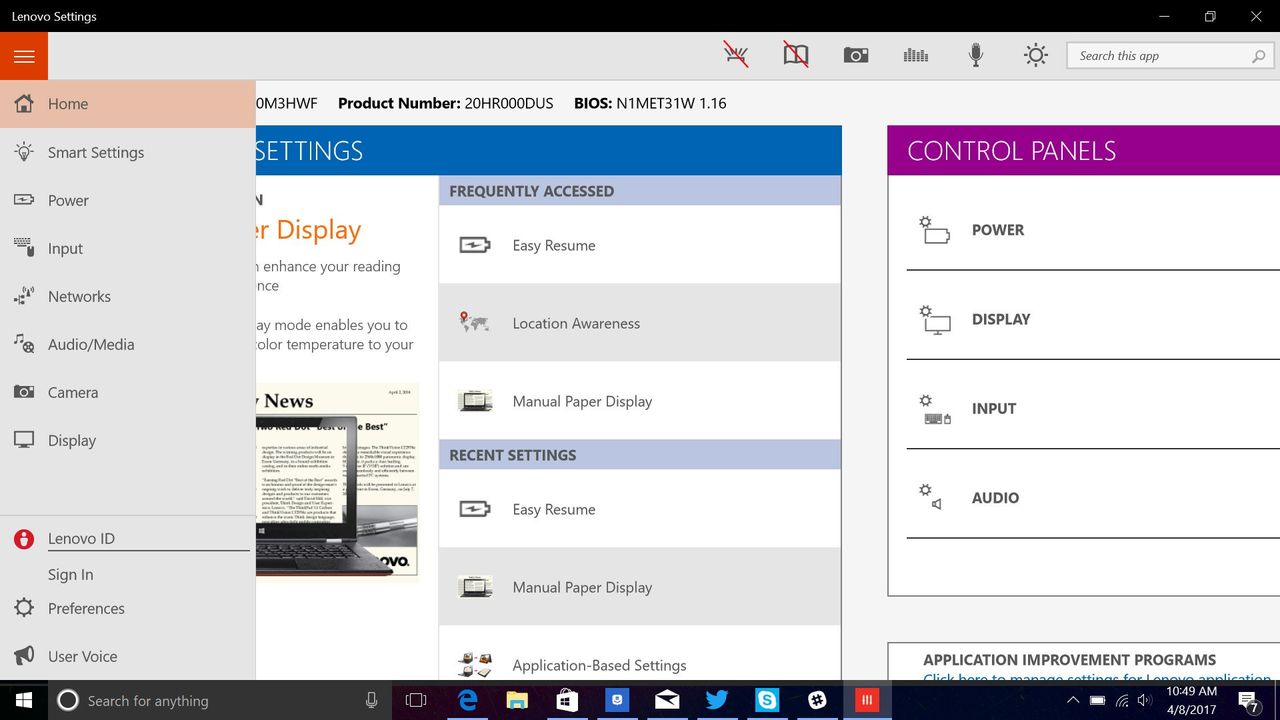Click the Sign In link

[x=71, y=574]
